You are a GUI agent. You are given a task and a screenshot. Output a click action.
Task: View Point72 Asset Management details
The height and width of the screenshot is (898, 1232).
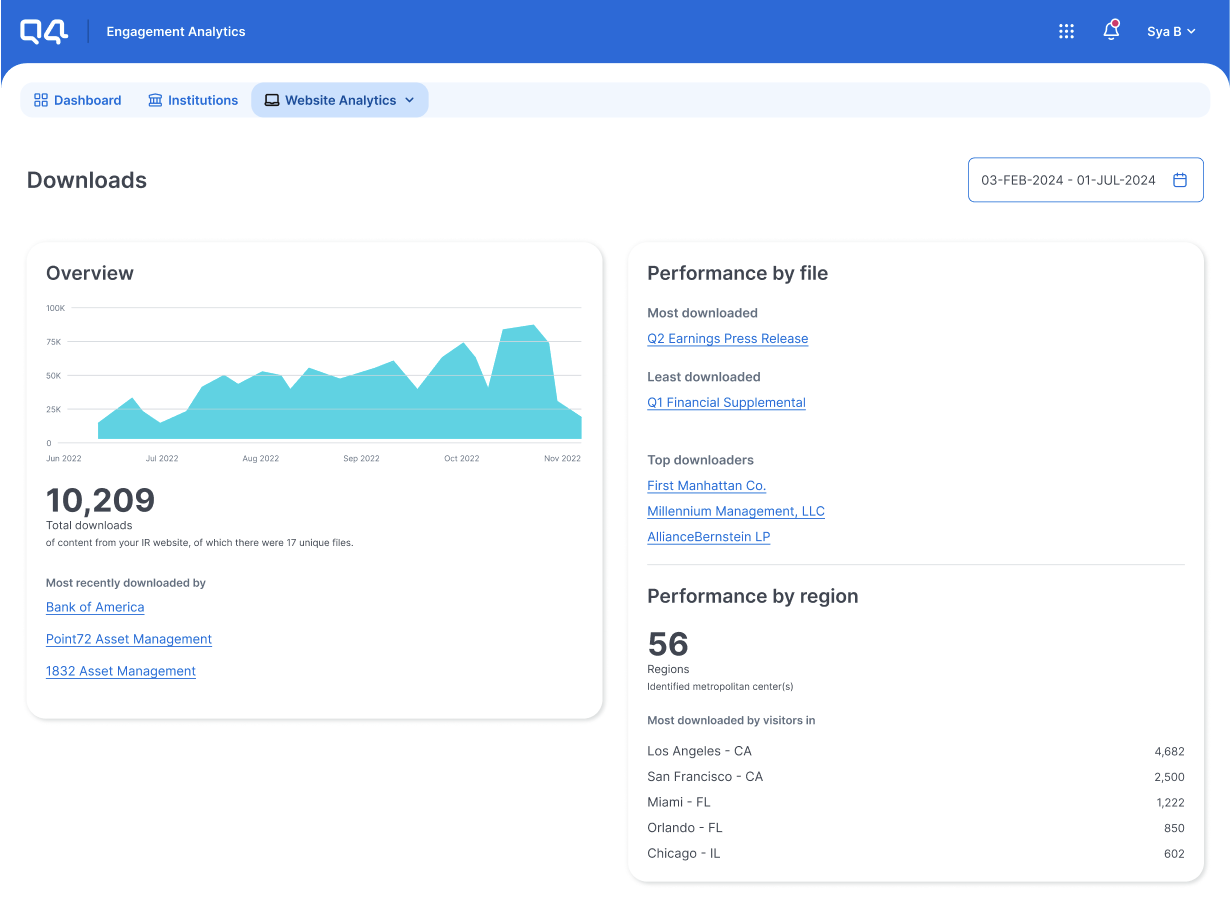(x=129, y=639)
